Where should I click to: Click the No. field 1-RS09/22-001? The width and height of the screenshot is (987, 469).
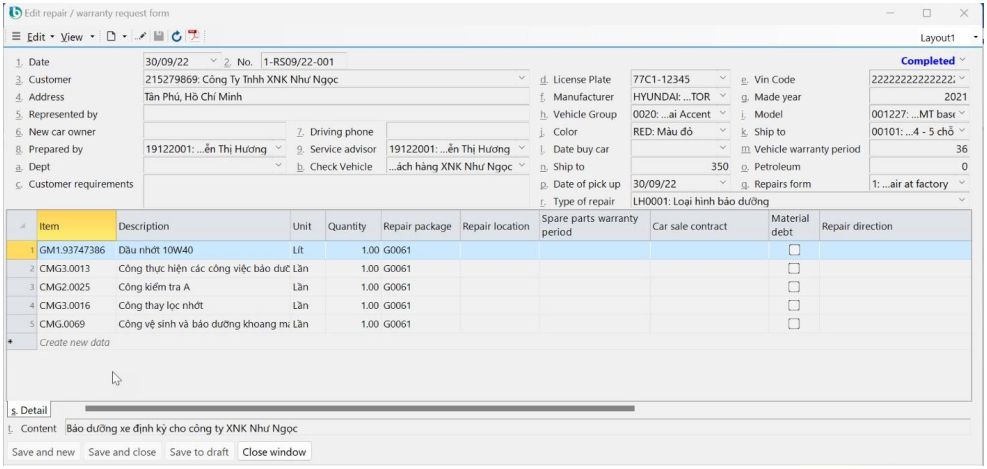303,62
